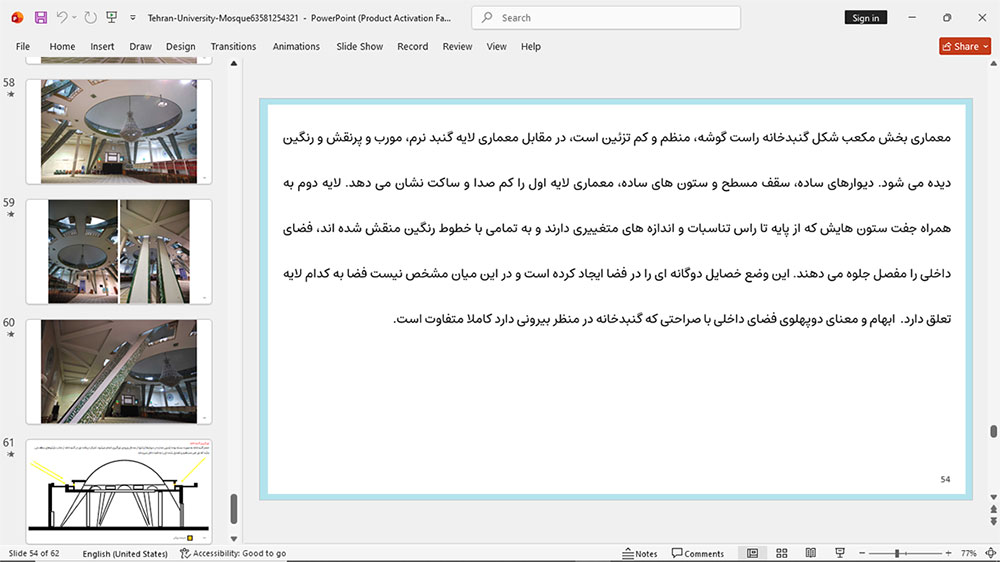Screen dimensions: 1000x562
Task: Select slide 60 thumbnail
Action: point(119,371)
